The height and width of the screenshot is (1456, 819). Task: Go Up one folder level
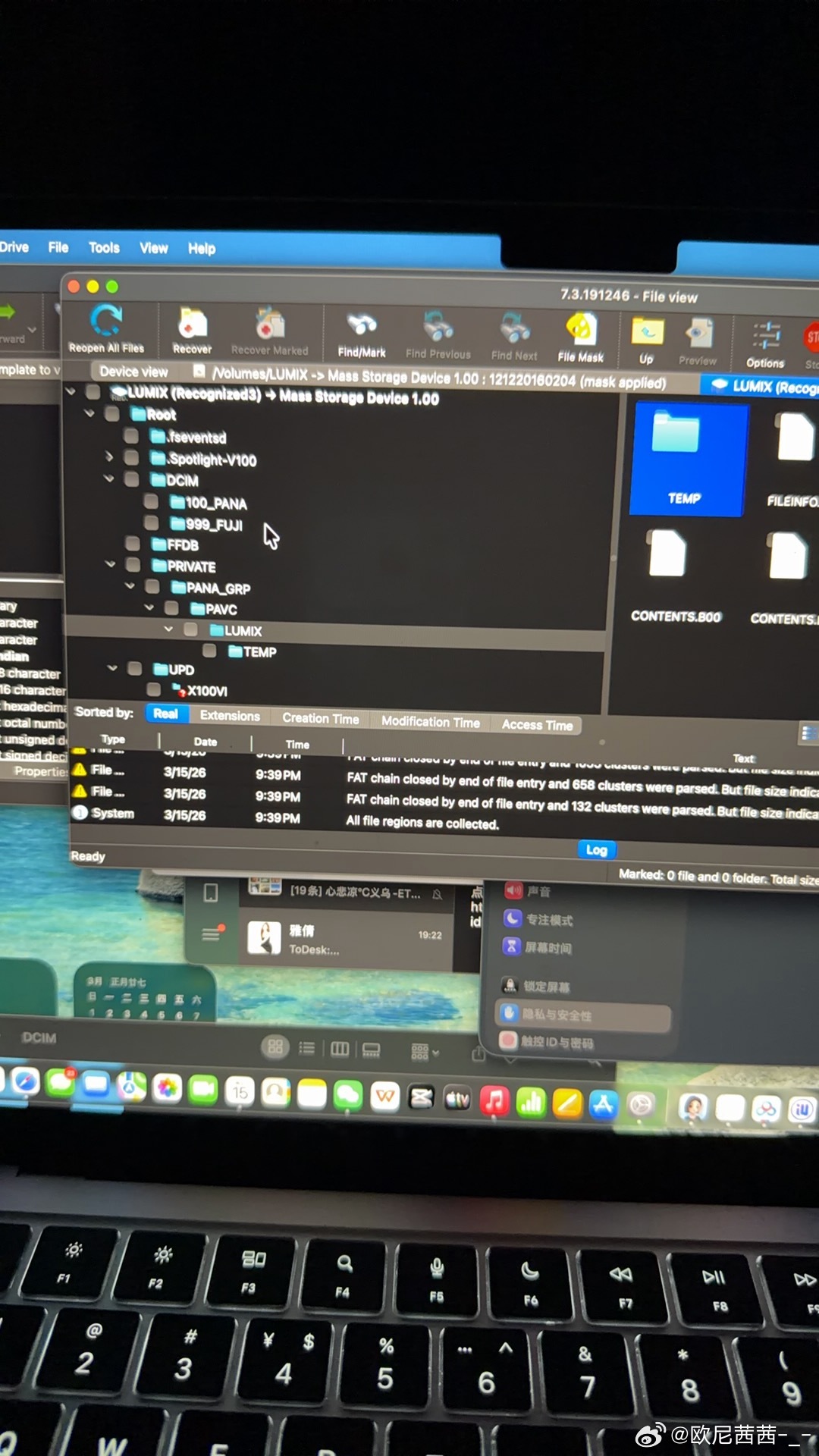click(x=647, y=340)
